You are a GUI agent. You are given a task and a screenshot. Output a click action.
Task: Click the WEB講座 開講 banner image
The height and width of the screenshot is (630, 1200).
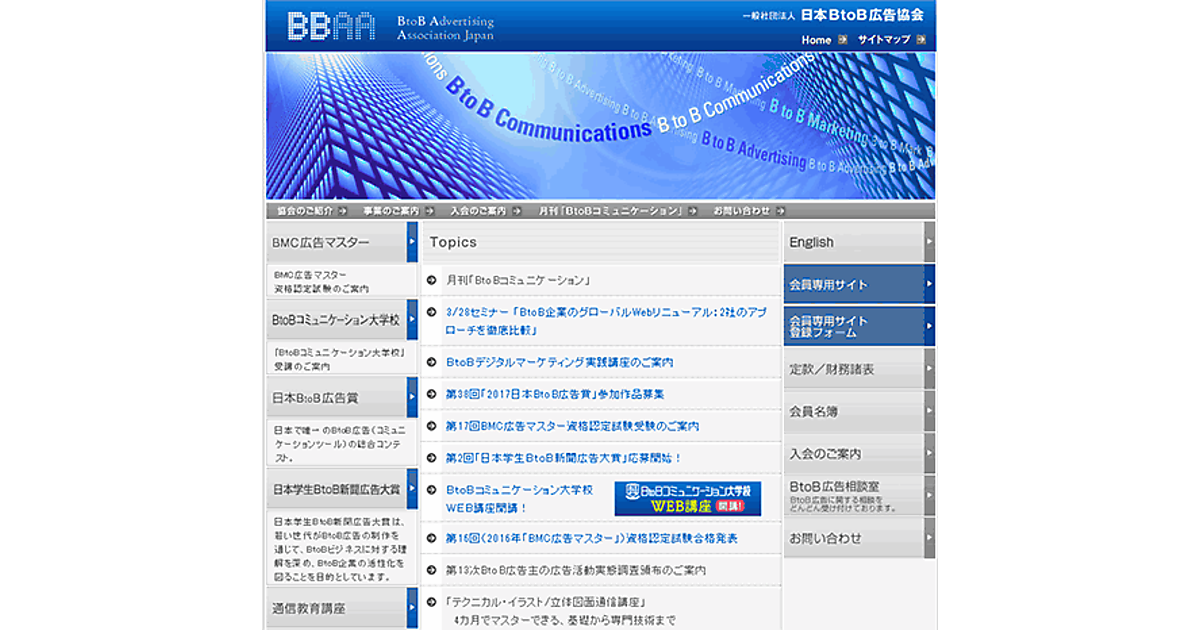(688, 499)
